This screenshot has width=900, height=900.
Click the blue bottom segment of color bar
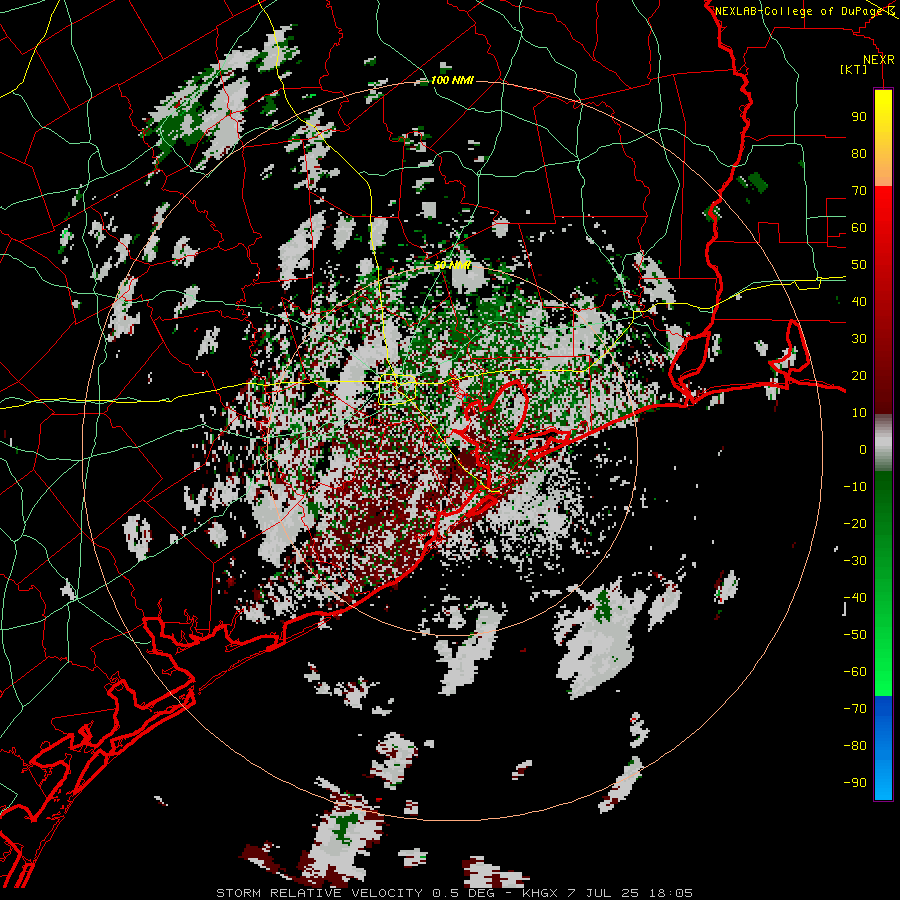[x=883, y=748]
